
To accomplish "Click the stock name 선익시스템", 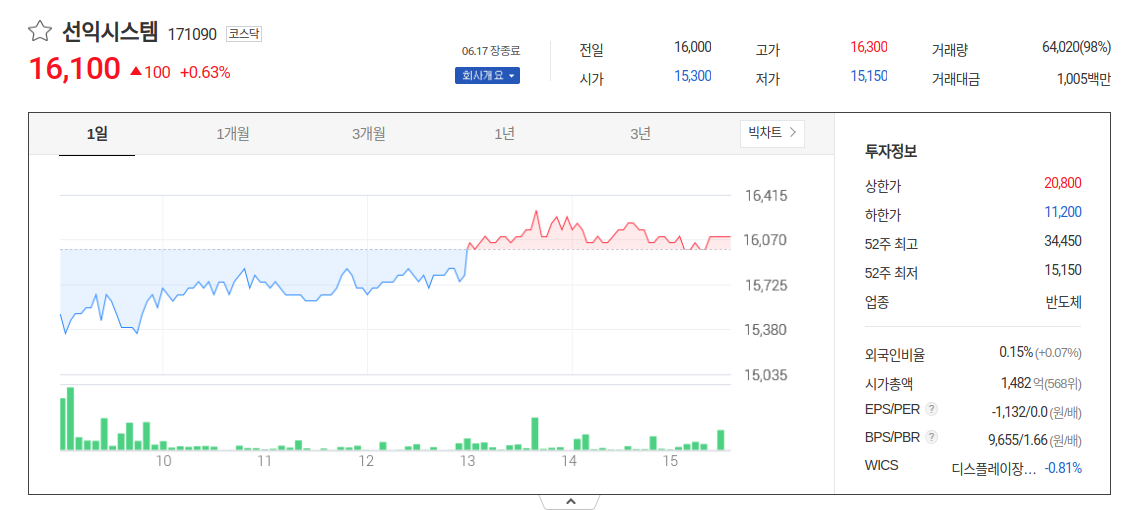I will pyautogui.click(x=109, y=32).
